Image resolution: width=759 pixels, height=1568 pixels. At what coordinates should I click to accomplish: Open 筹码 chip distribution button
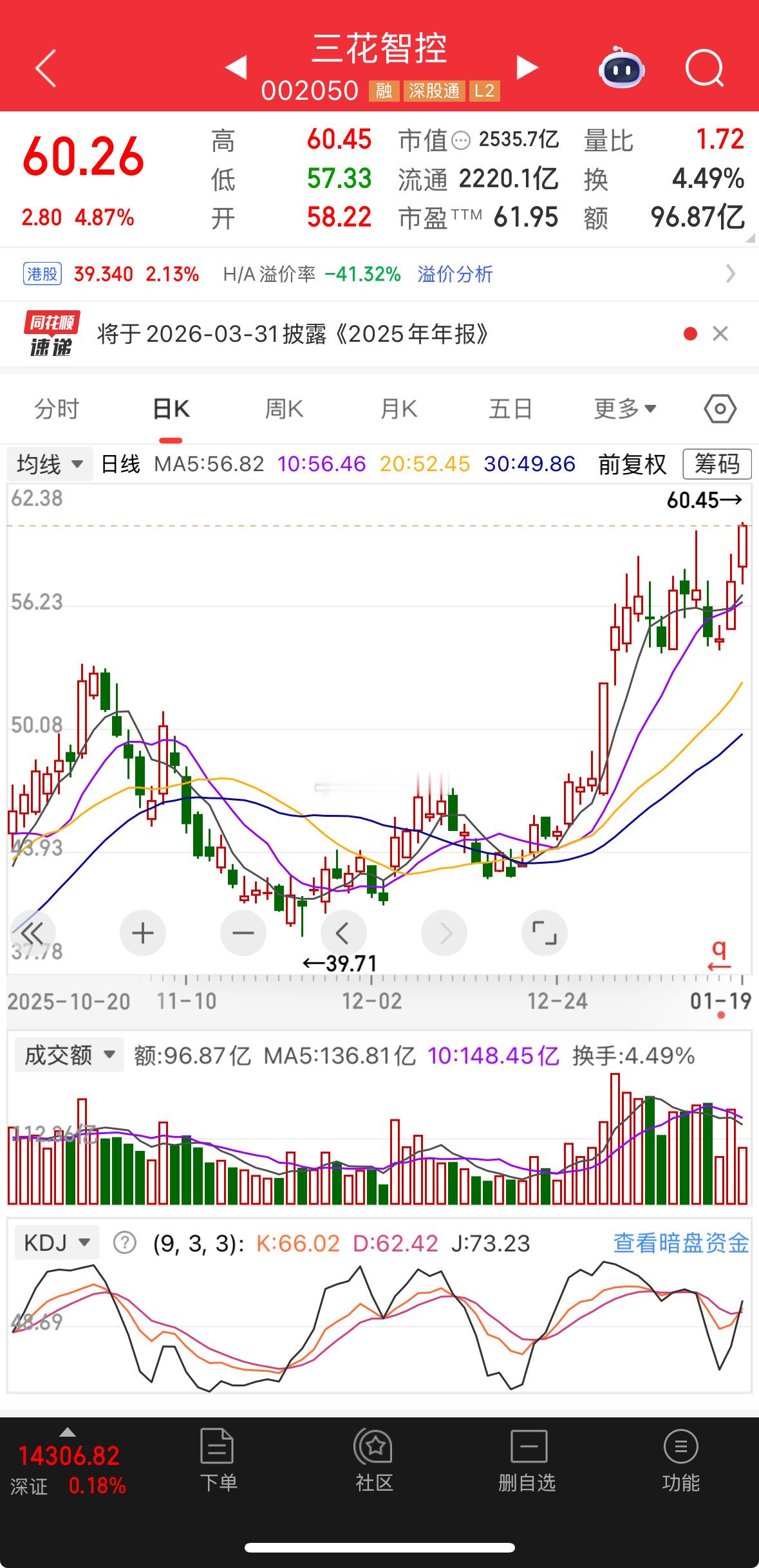coord(717,464)
